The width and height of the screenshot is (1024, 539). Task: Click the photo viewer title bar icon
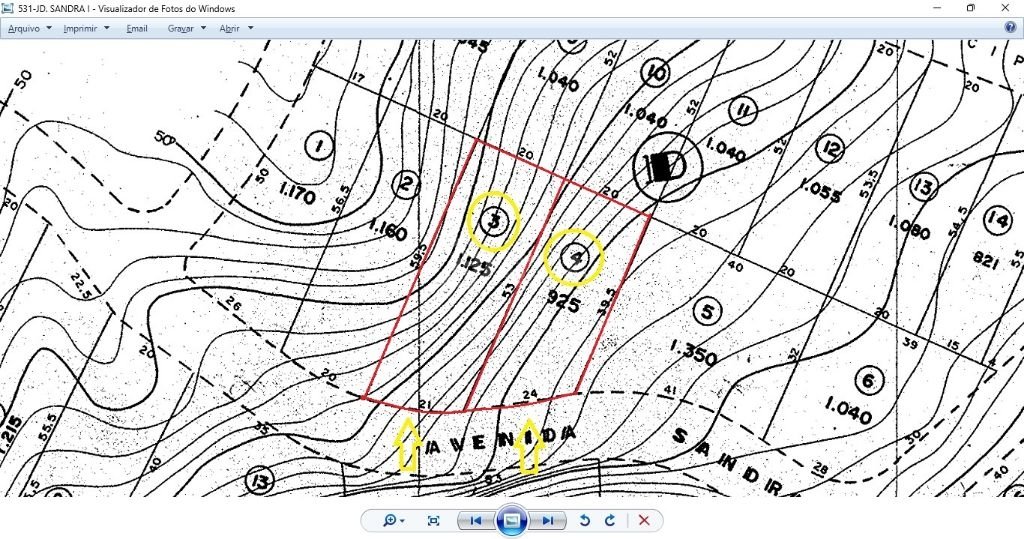coord(9,8)
